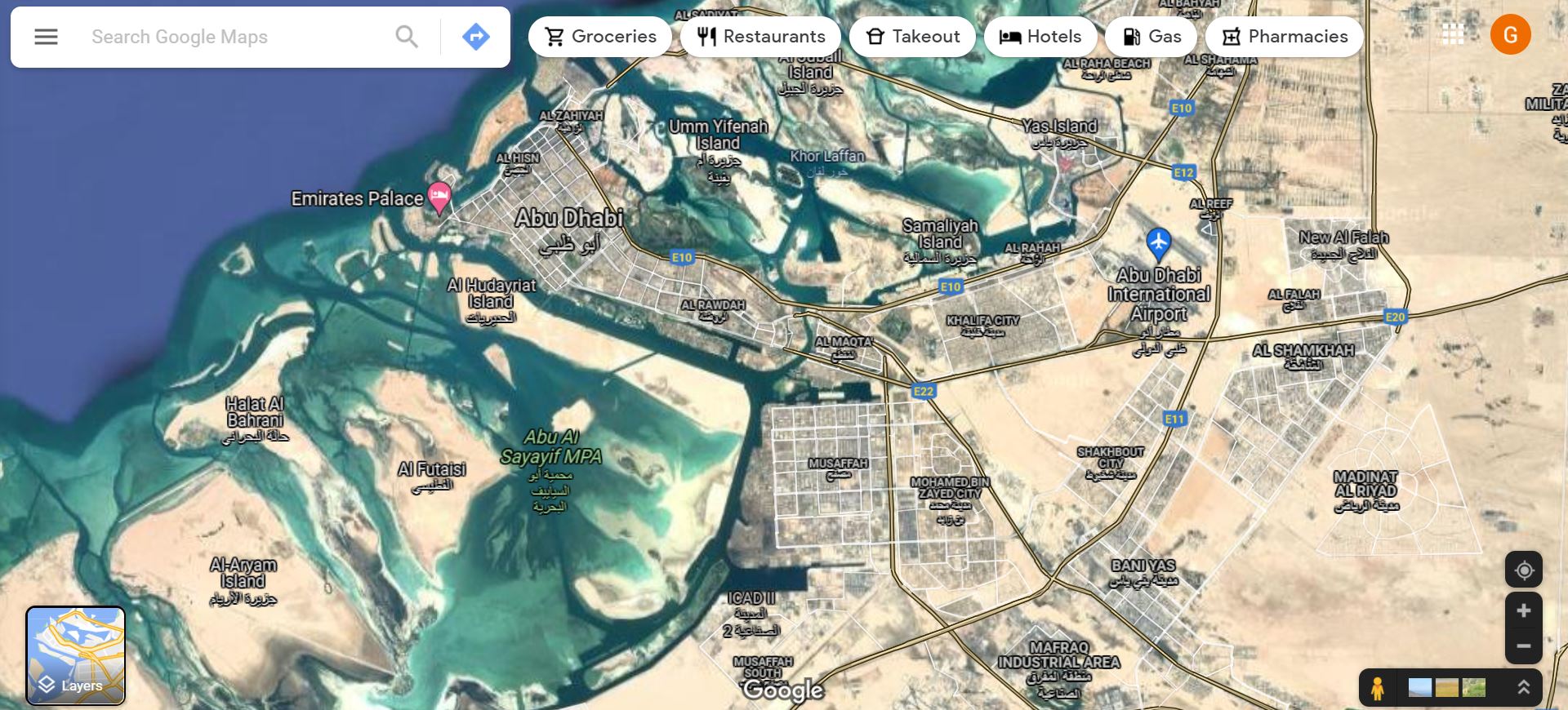Screen dimensions: 1568x710
Task: Filter map by Takeout
Action: click(912, 37)
